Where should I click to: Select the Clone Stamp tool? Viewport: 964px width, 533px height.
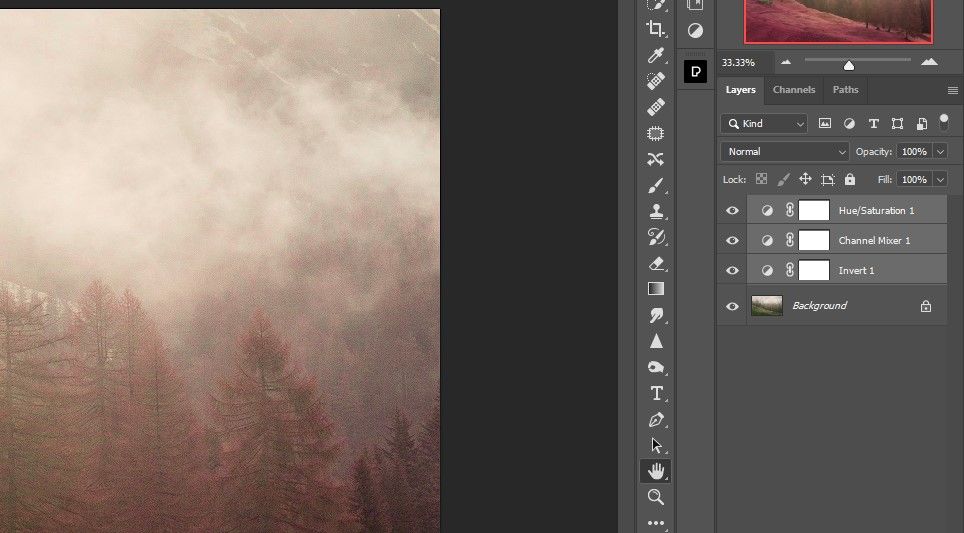(655, 211)
